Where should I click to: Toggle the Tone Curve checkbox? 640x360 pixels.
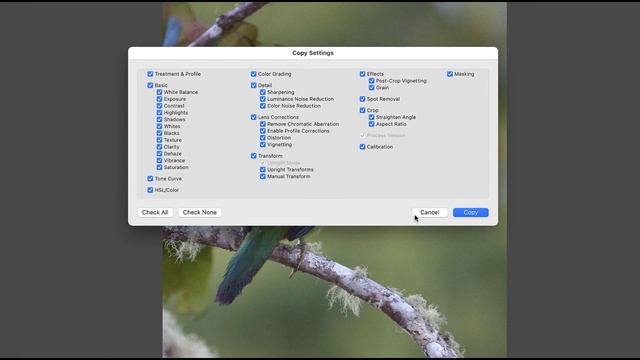(150, 179)
